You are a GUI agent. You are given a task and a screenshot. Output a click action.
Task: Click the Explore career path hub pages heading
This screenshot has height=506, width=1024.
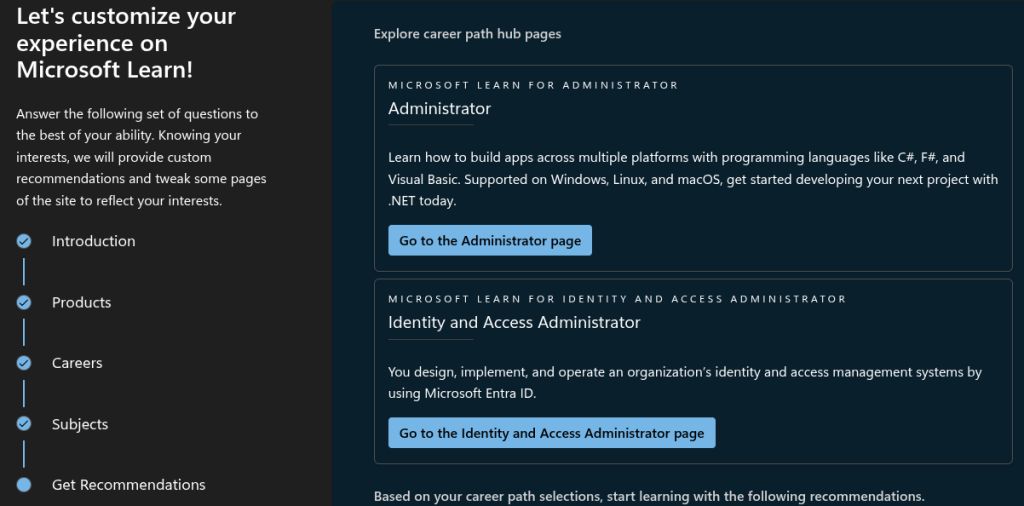467,34
